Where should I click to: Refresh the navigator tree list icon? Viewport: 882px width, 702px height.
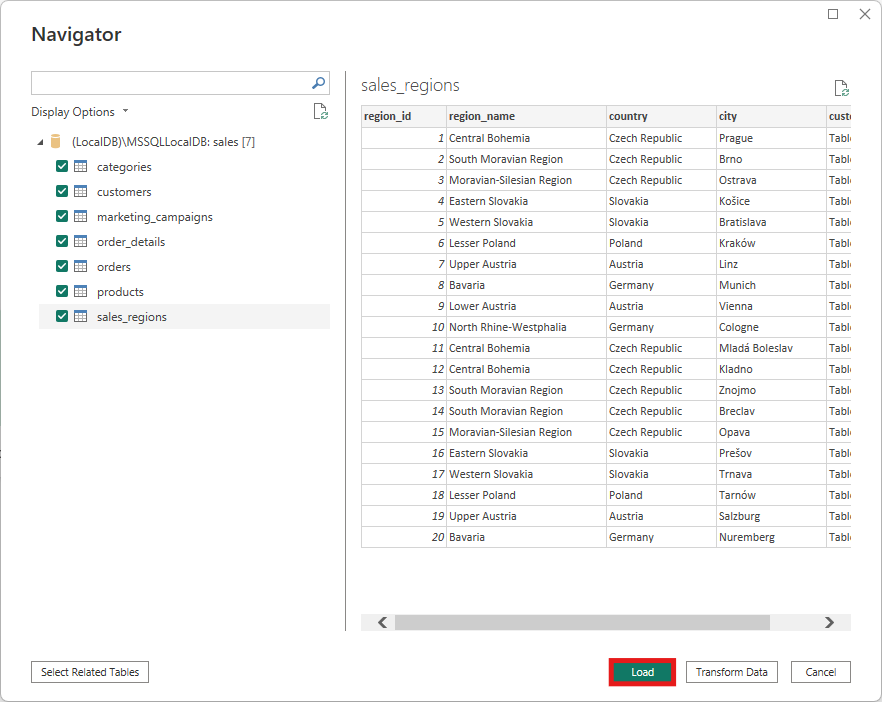click(321, 111)
